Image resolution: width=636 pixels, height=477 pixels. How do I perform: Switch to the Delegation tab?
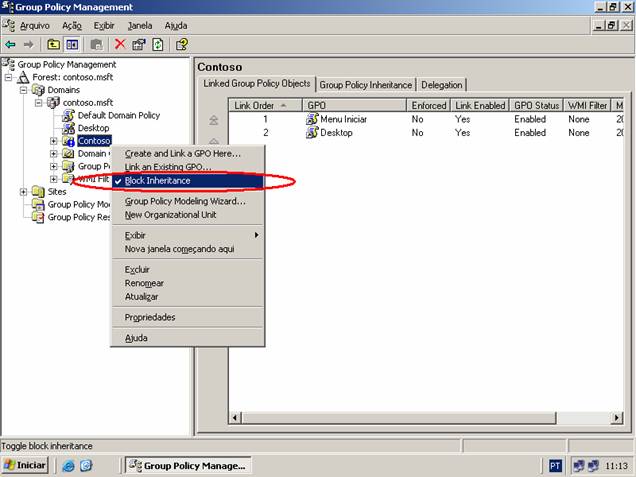442,85
